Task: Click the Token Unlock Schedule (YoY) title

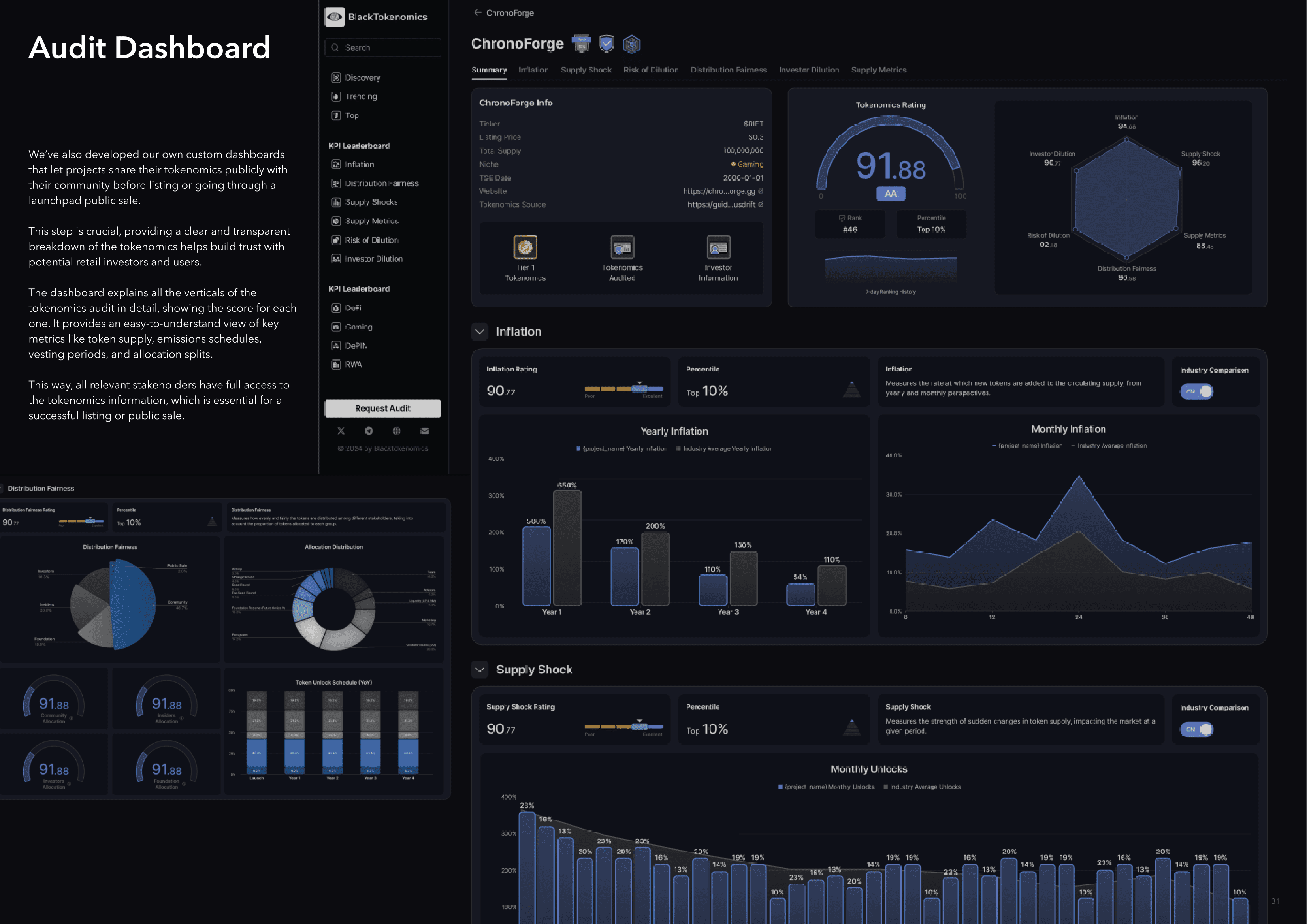Action: click(x=333, y=682)
